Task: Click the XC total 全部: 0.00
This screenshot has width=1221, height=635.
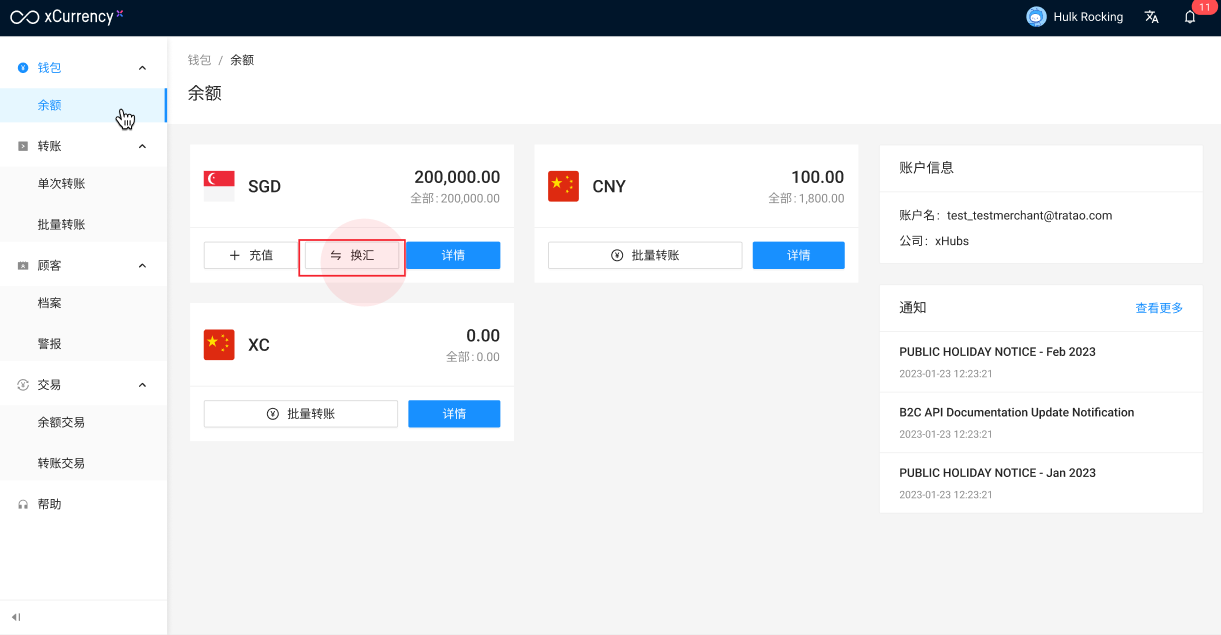Action: [x=473, y=357]
